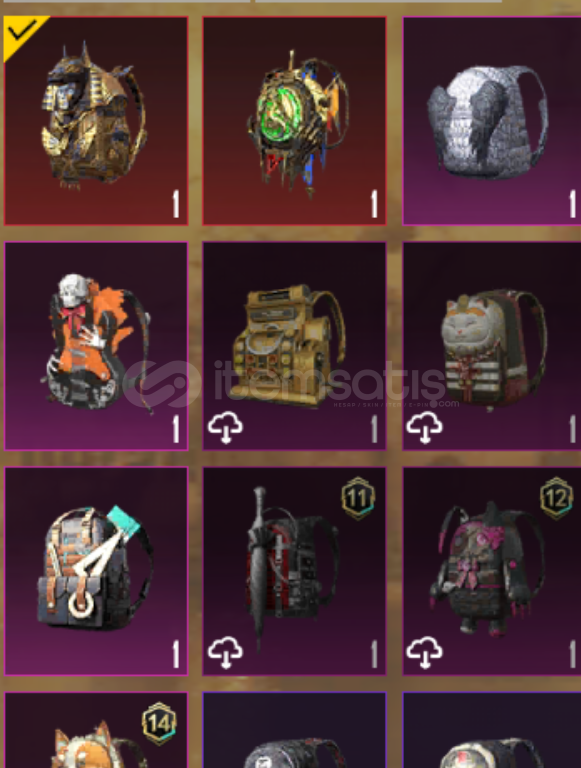Select the green dragon emblem backpack
This screenshot has width=581, height=768.
tap(294, 121)
